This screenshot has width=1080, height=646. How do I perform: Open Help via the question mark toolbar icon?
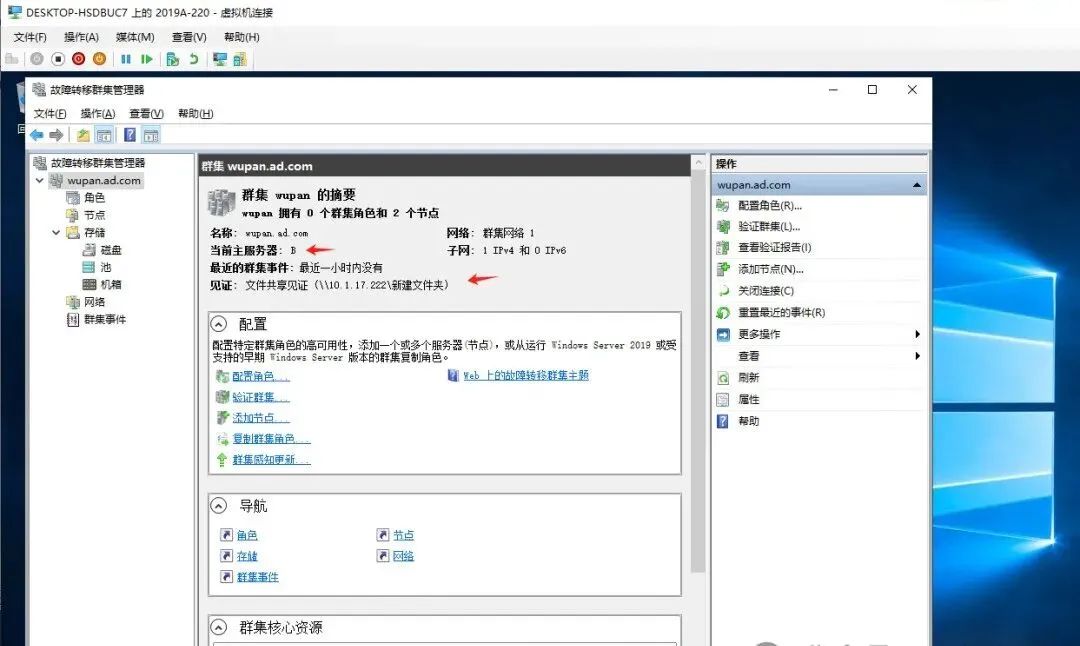pyautogui.click(x=129, y=133)
